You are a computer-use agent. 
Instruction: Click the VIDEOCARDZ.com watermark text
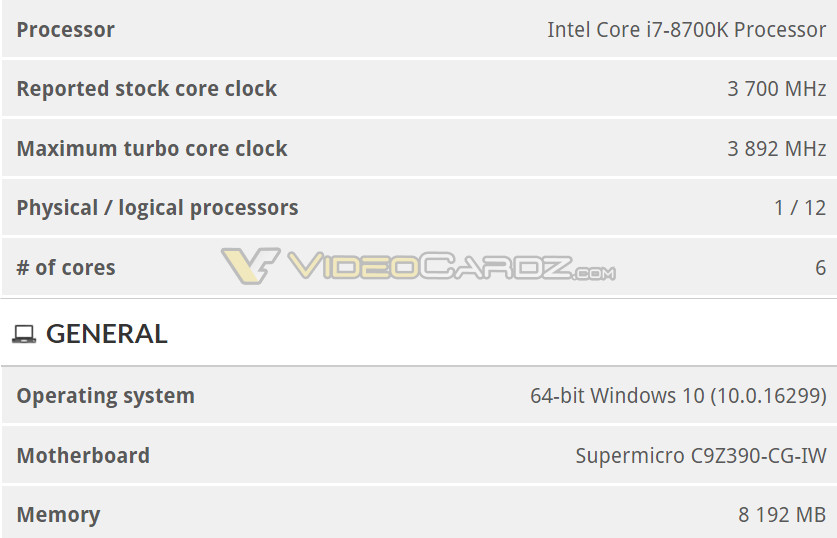coord(450,267)
